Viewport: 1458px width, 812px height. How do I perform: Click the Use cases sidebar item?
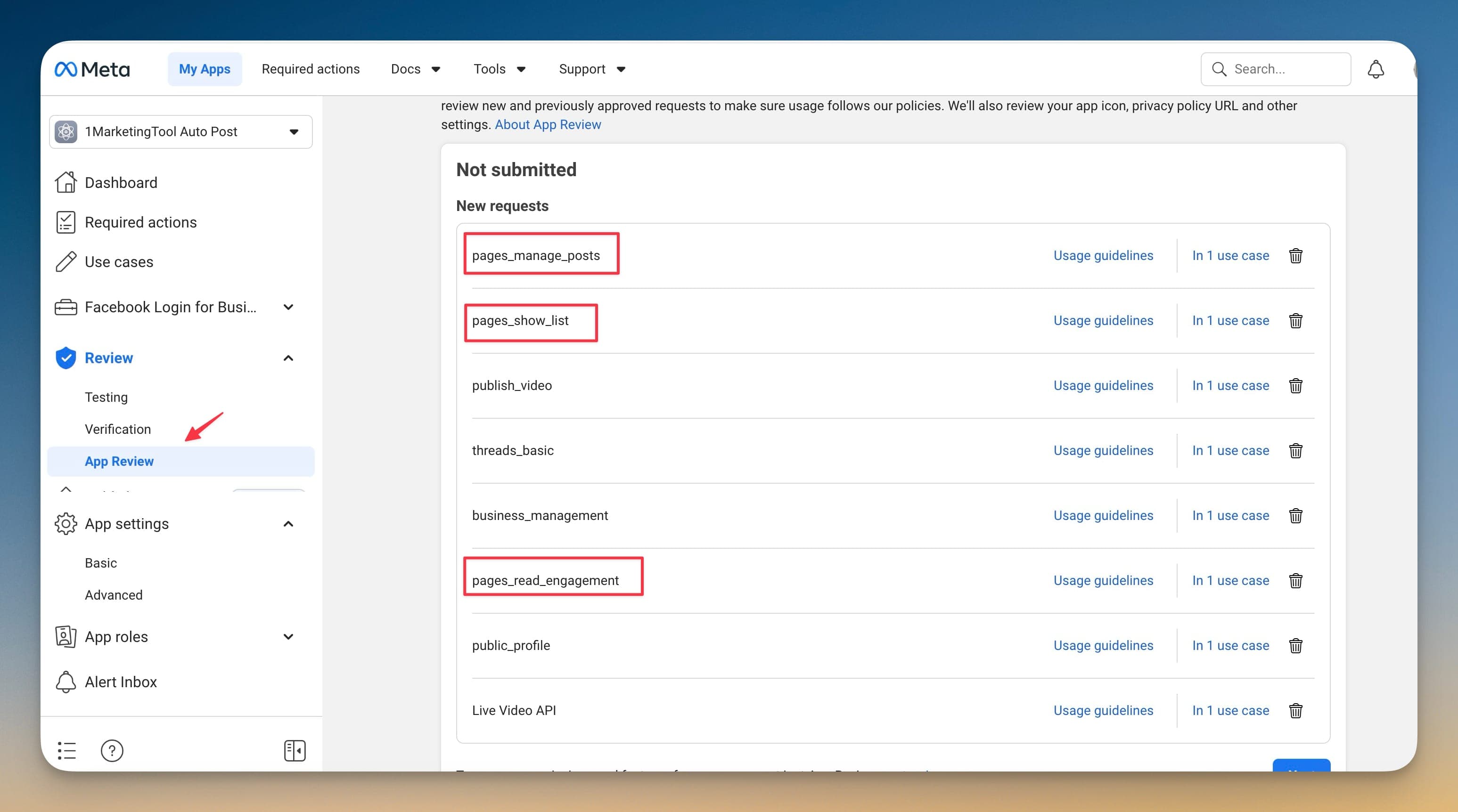coord(119,261)
